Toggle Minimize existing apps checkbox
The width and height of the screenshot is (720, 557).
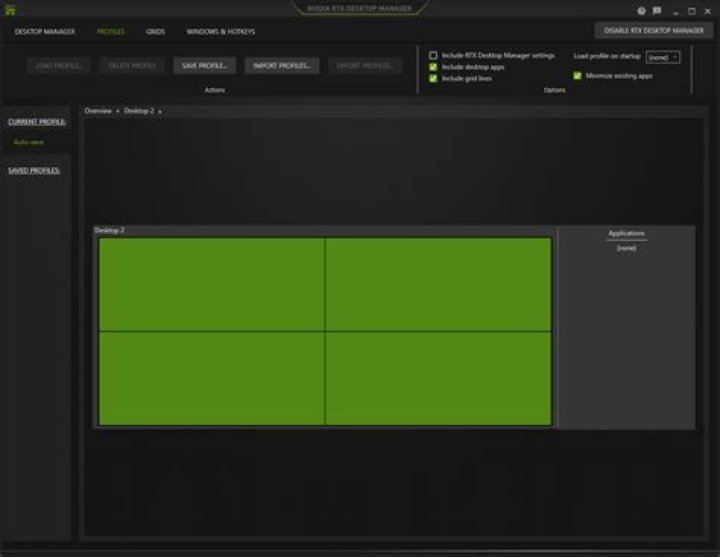(x=577, y=76)
